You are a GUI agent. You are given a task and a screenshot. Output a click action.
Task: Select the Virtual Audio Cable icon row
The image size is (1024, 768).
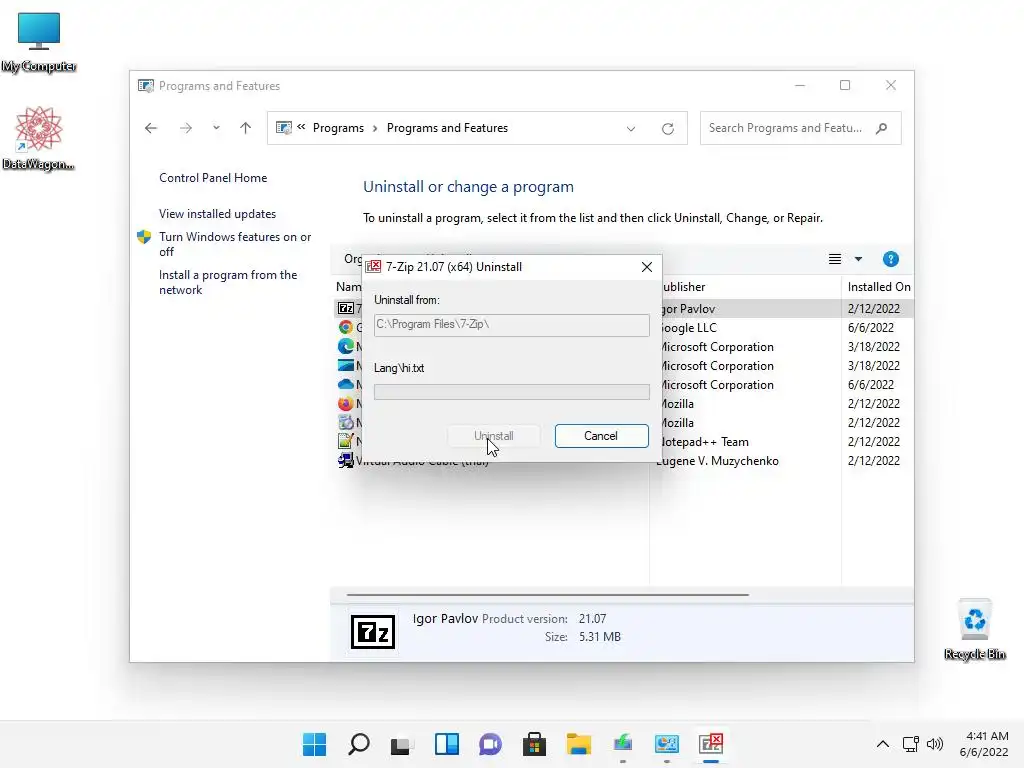click(345, 460)
